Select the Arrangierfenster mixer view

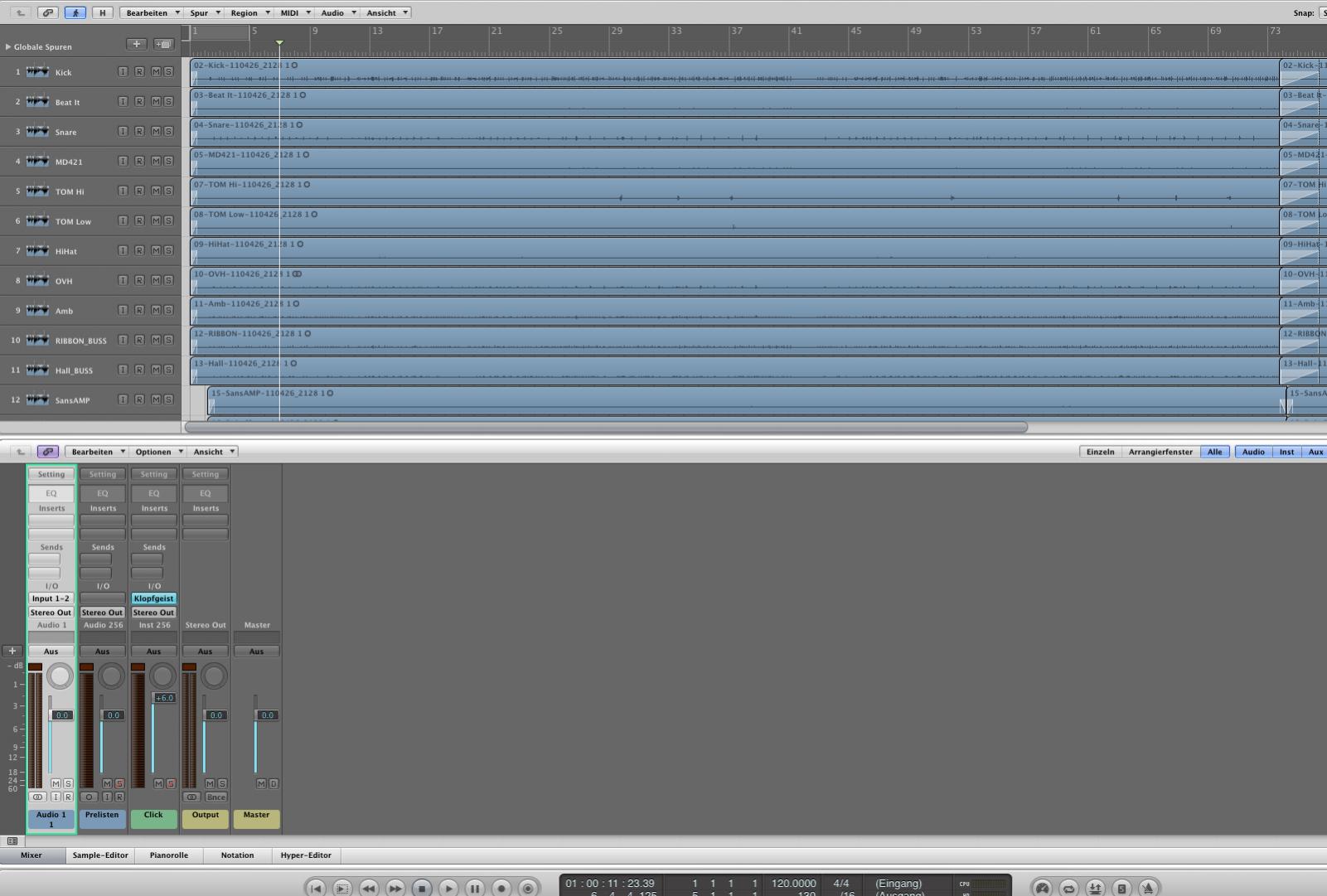(x=1160, y=452)
